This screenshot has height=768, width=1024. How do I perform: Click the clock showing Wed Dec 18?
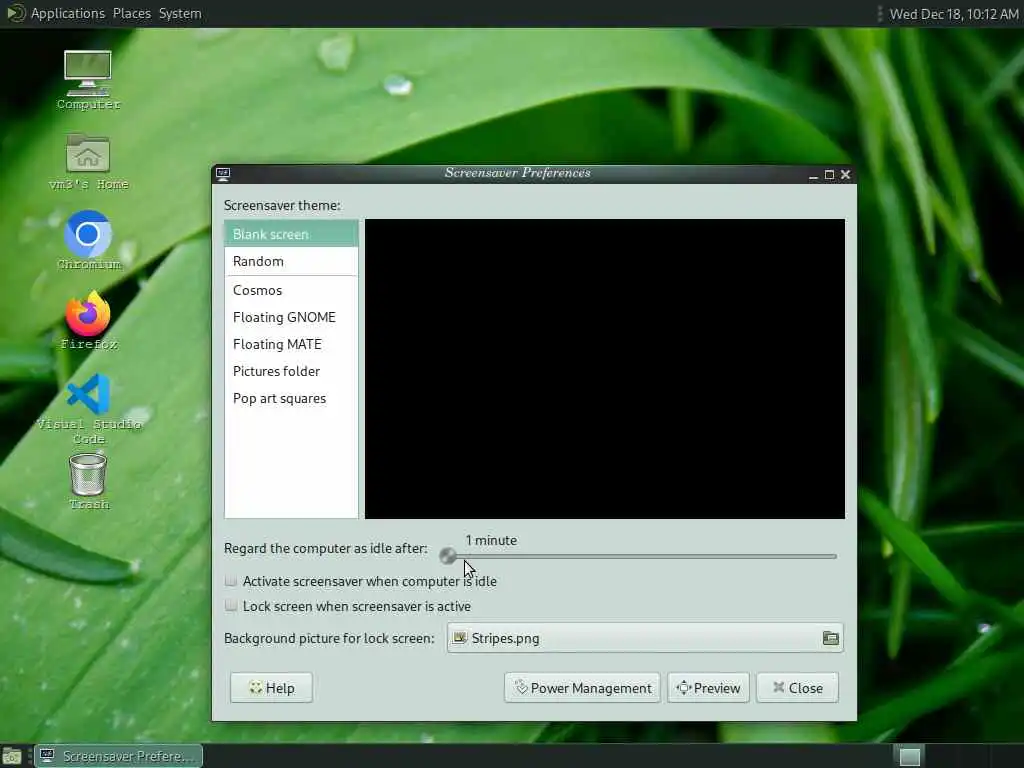click(953, 14)
